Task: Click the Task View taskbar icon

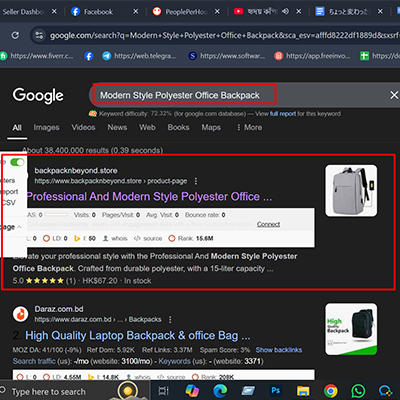Action: 163,391
